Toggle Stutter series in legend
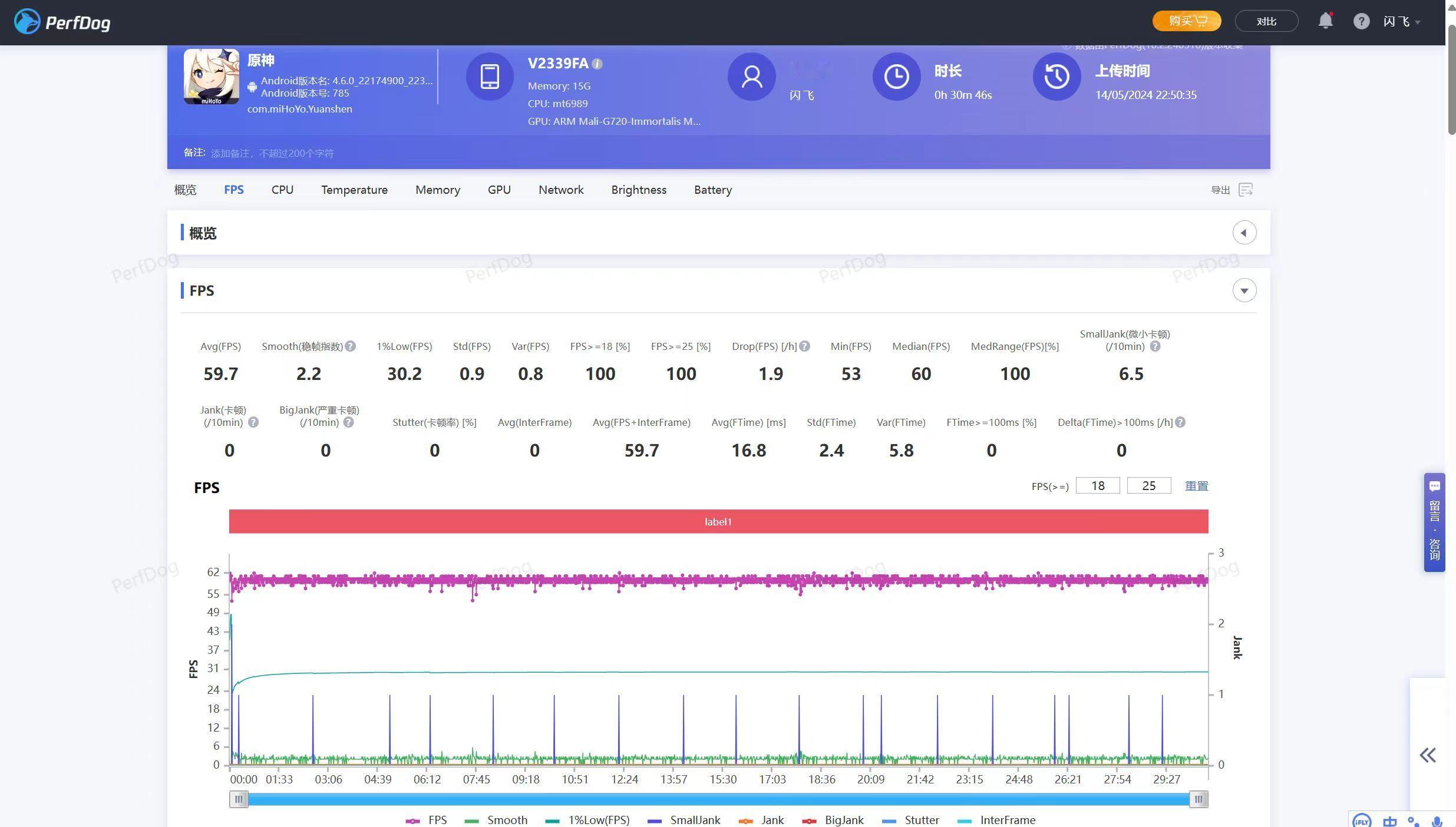 click(910, 820)
